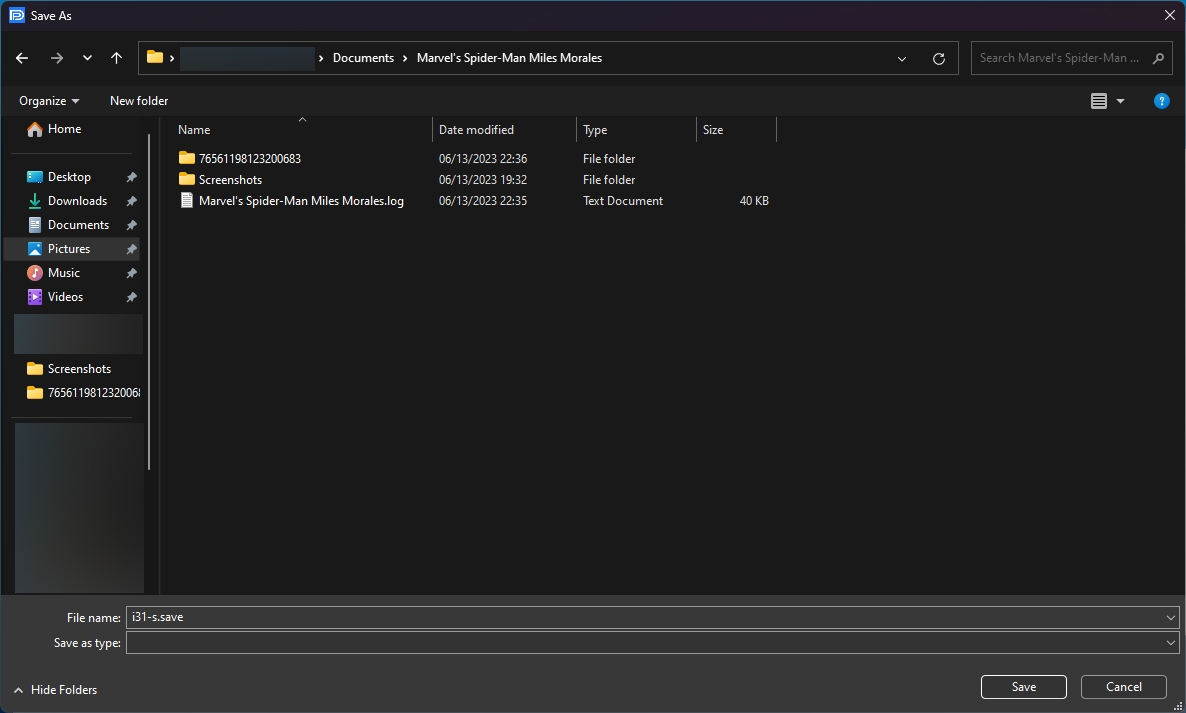Image resolution: width=1186 pixels, height=713 pixels.
Task: Open the Save as type combo box
Action: pyautogui.click(x=652, y=643)
